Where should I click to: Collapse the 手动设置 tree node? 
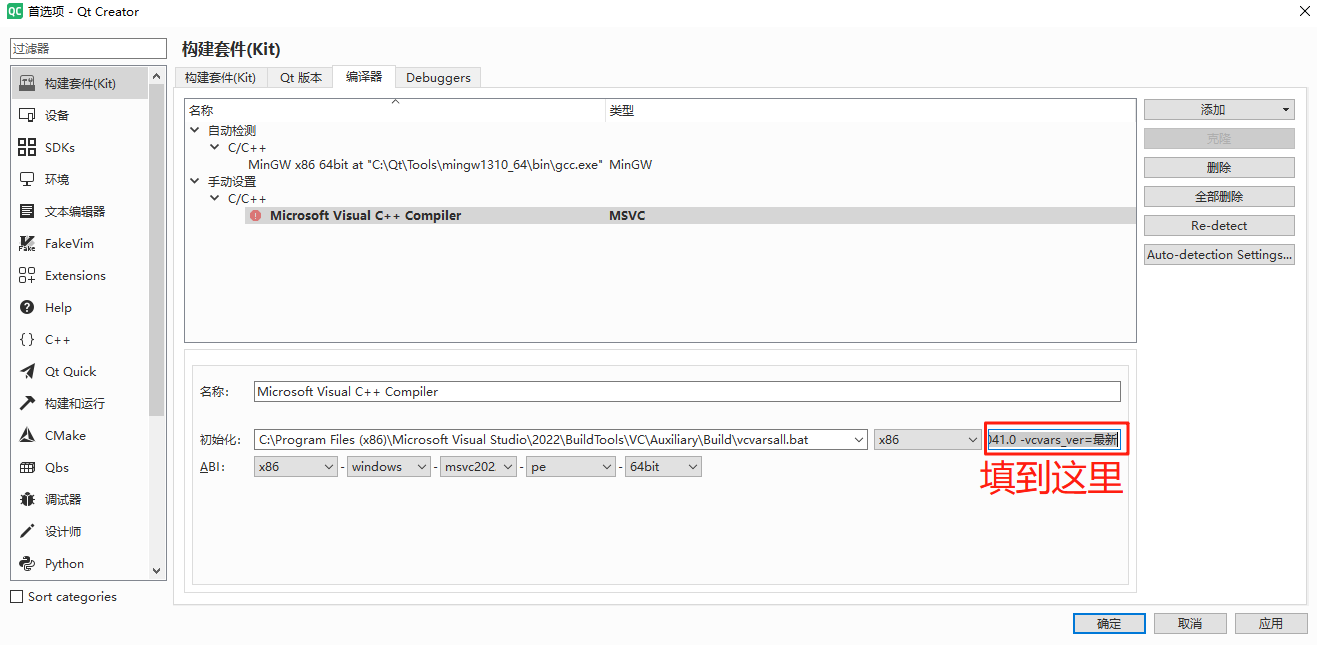tap(194, 181)
